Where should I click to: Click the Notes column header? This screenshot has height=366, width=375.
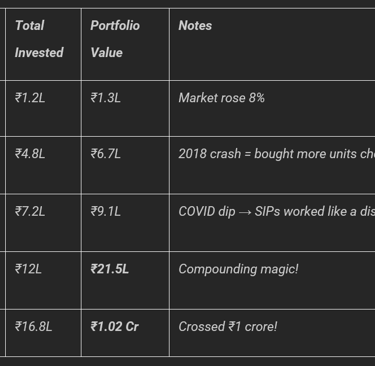[x=195, y=26]
